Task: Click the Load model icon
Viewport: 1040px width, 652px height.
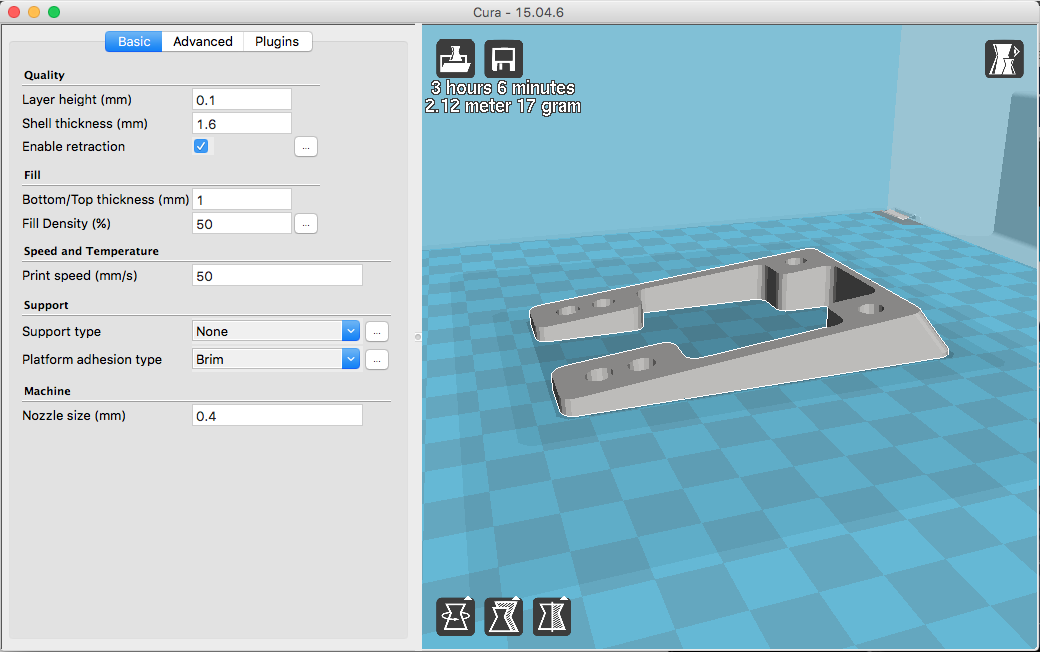Action: (456, 59)
